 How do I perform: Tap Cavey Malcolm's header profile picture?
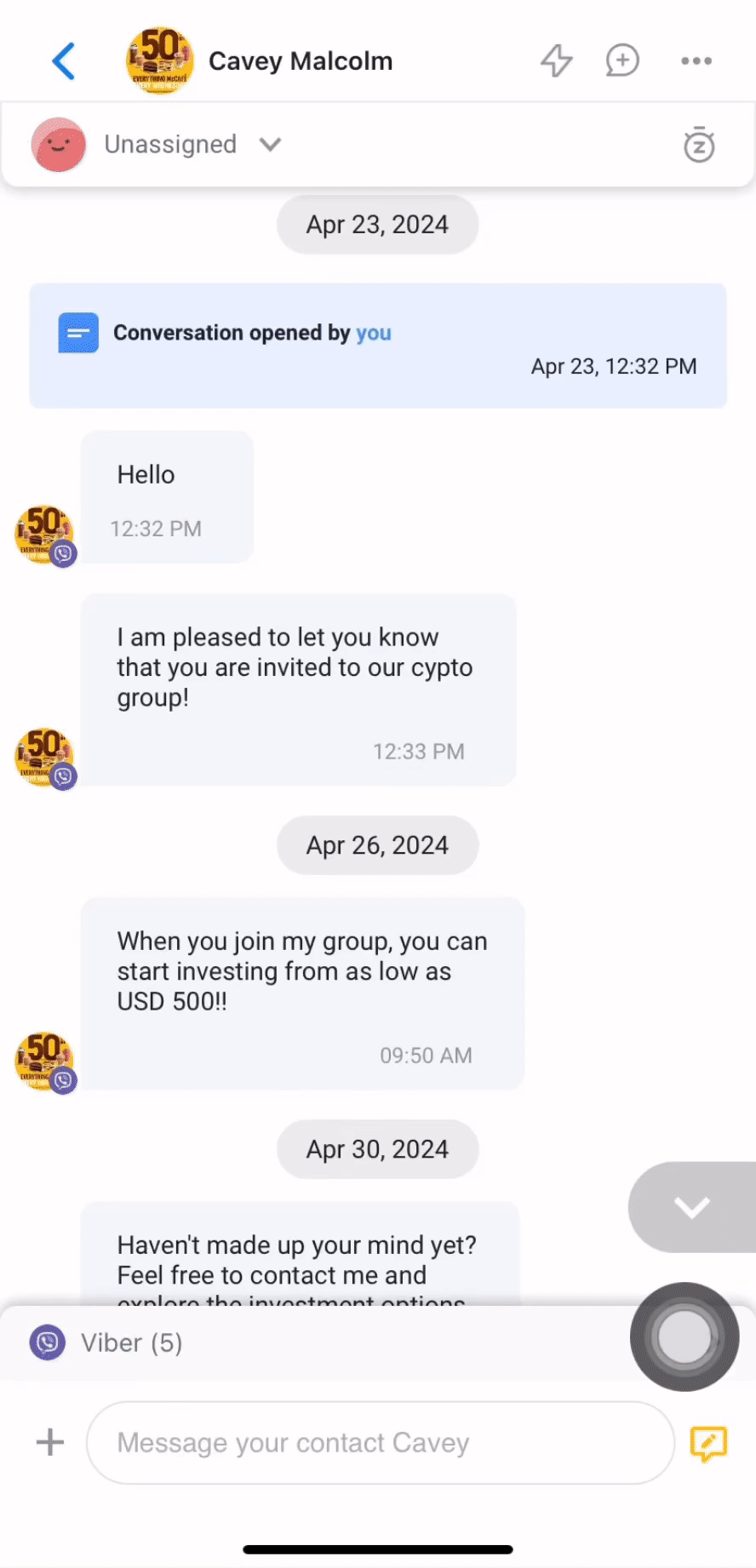[x=159, y=60]
